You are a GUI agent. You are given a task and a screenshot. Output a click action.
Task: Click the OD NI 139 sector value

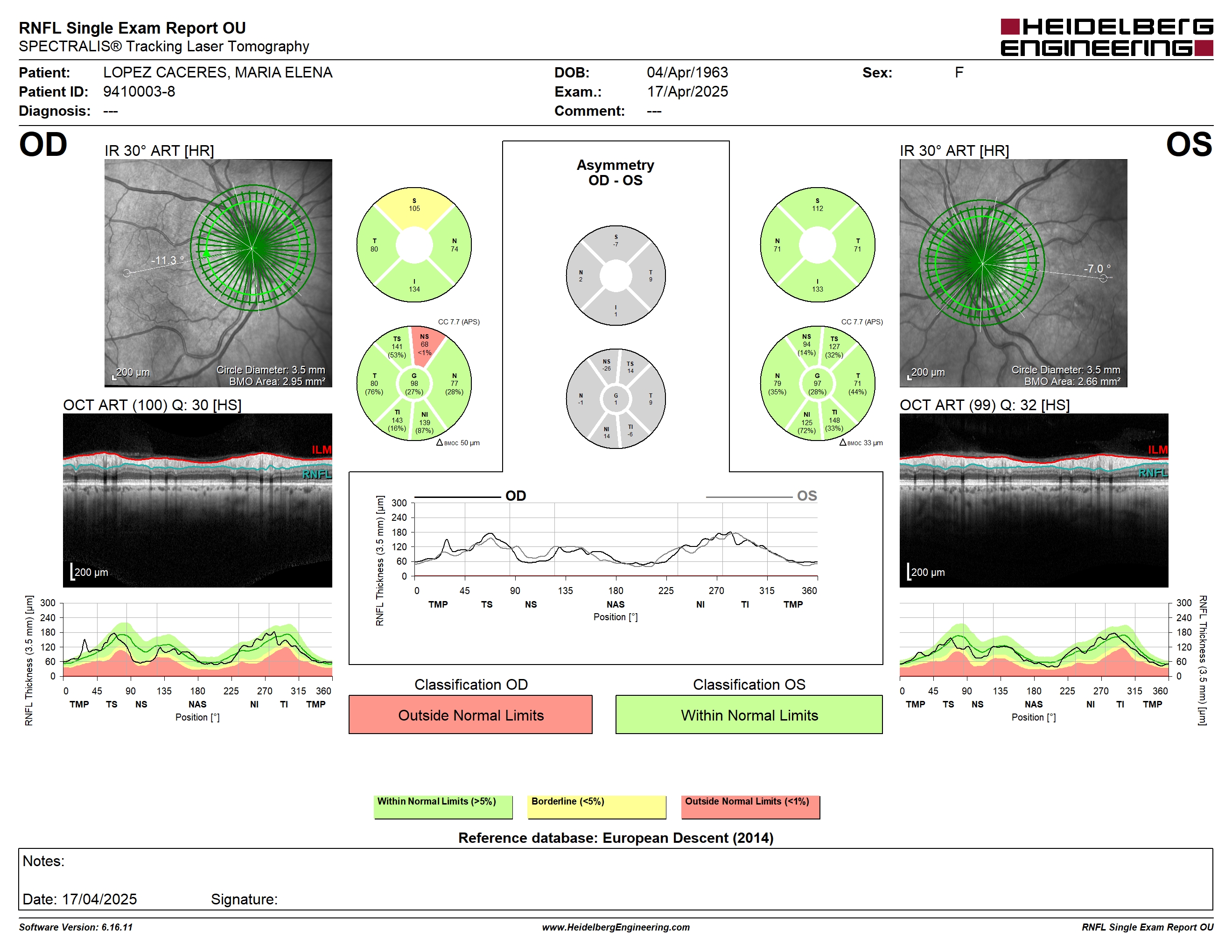pyautogui.click(x=425, y=423)
